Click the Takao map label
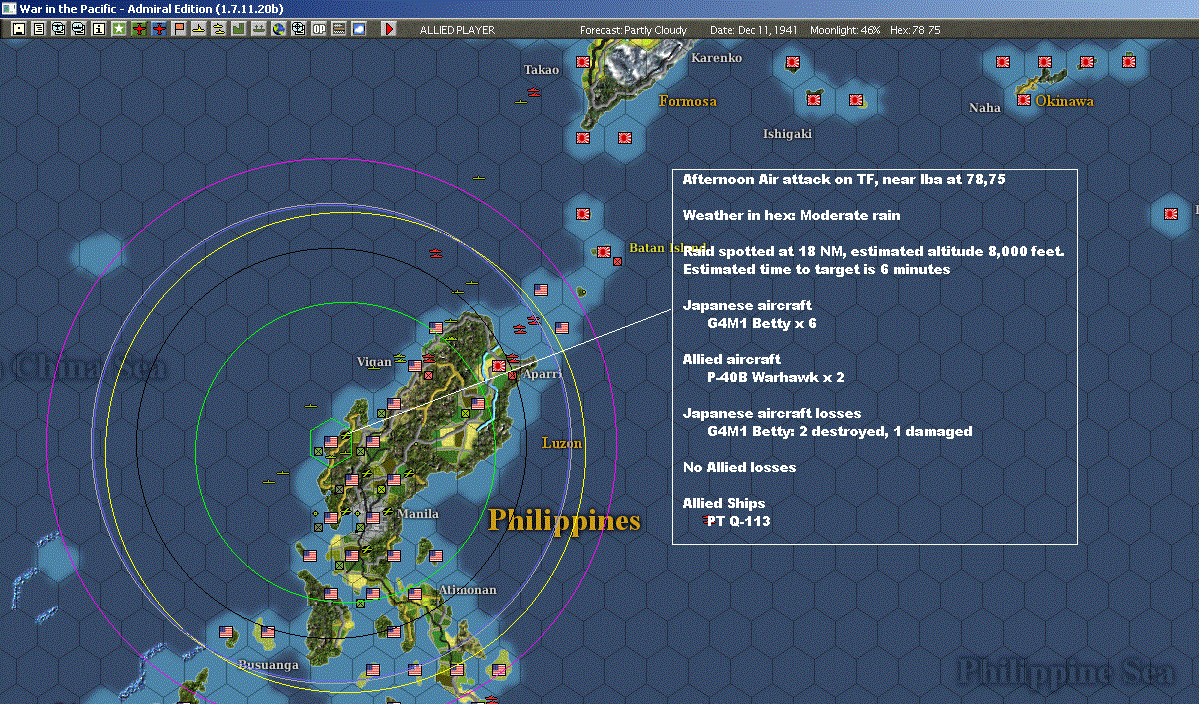Screen dimensions: 1199x704 point(541,70)
